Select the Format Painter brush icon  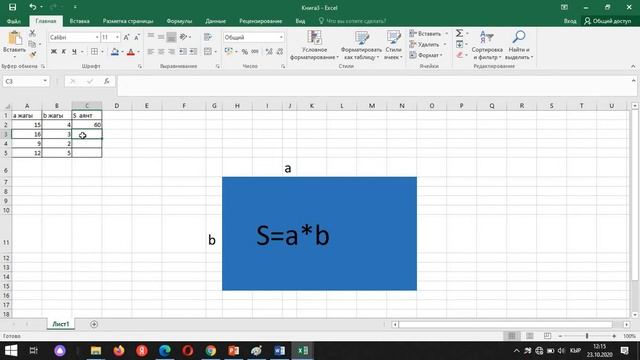click(32, 54)
